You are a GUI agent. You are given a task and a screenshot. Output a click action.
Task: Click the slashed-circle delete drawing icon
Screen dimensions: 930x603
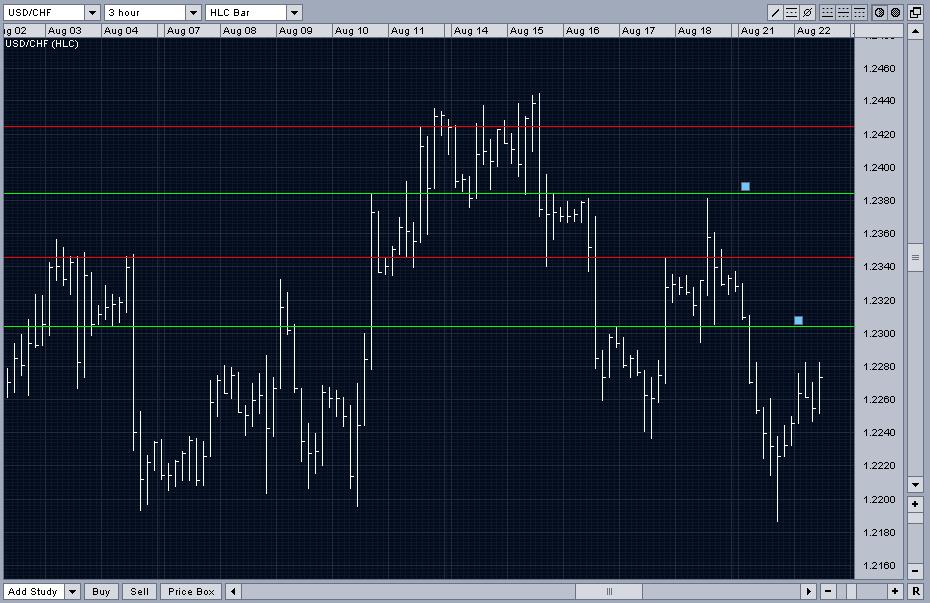pos(807,12)
